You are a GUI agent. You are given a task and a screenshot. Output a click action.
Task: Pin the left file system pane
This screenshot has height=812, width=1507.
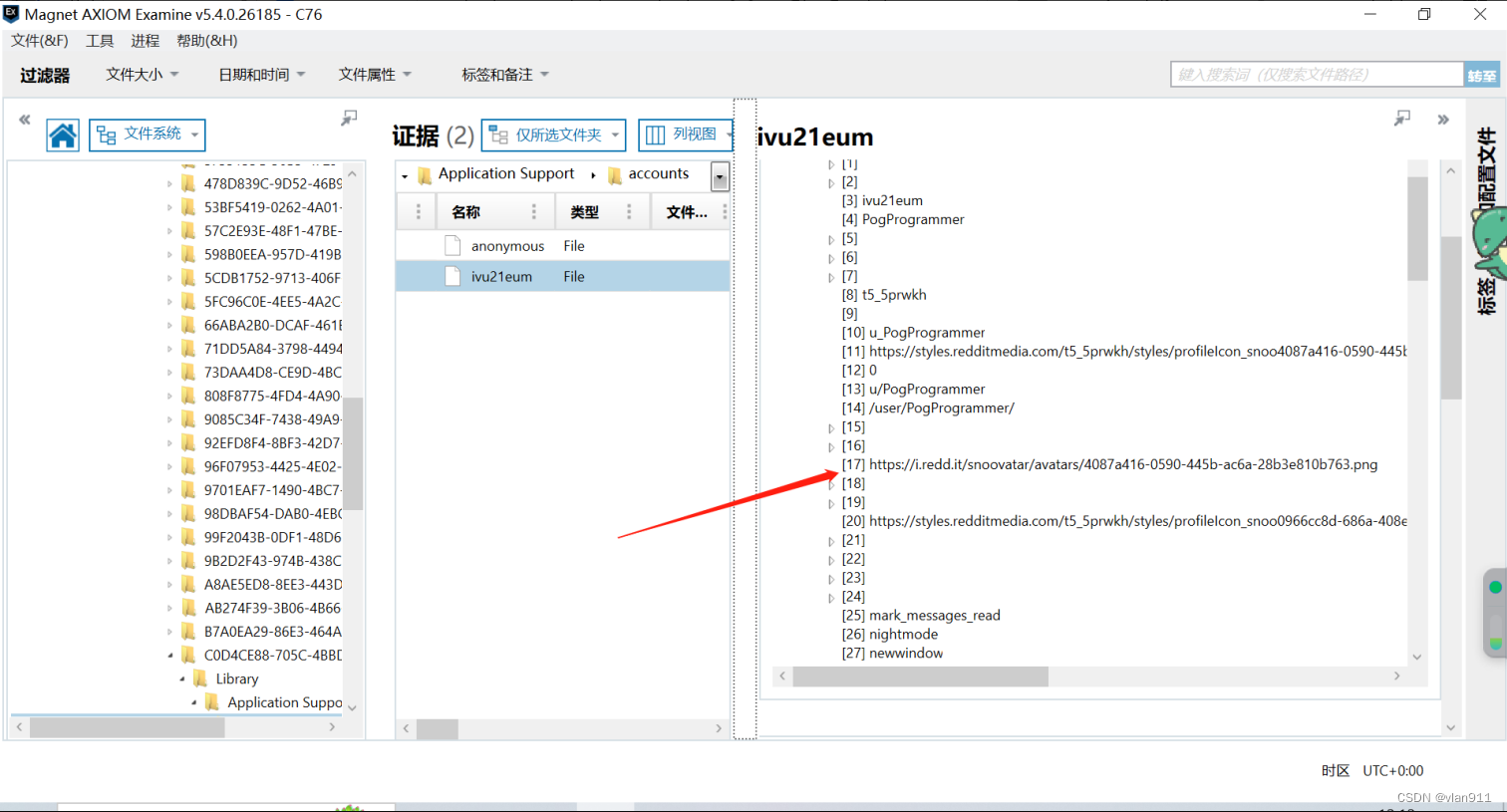coord(349,118)
